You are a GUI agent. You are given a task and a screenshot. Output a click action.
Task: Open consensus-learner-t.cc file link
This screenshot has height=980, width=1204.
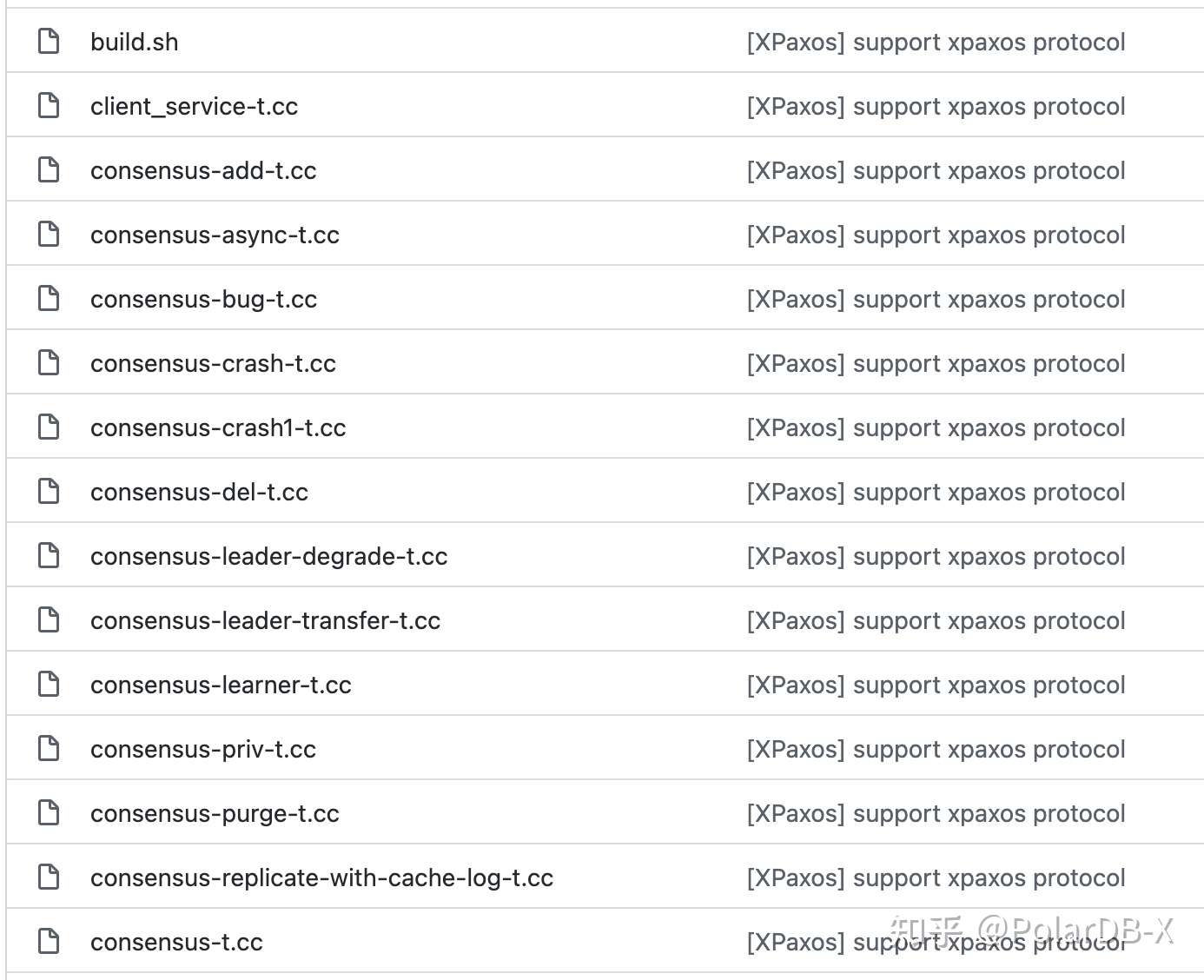pos(221,685)
